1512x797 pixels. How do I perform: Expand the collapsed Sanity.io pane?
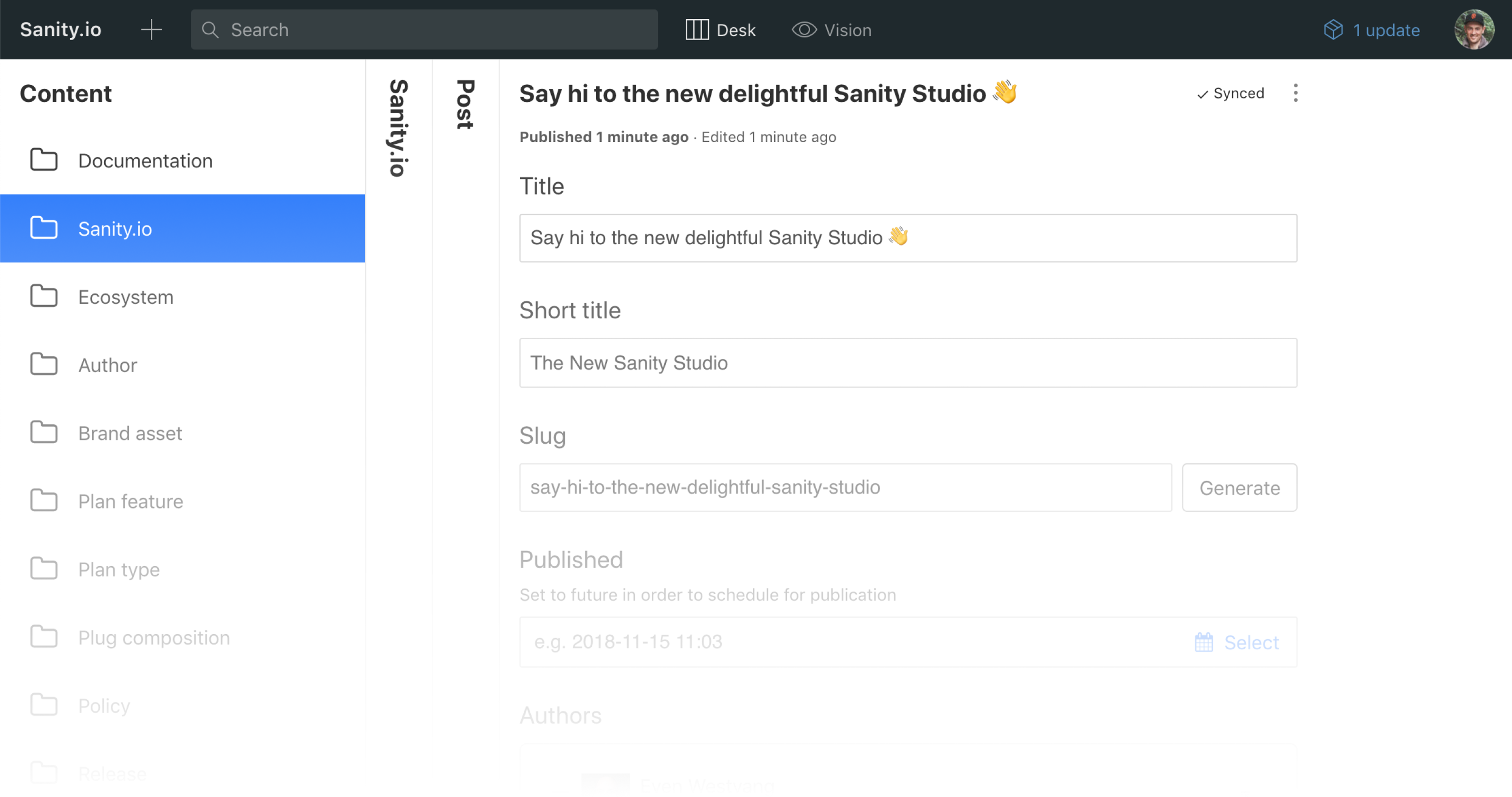[398, 128]
